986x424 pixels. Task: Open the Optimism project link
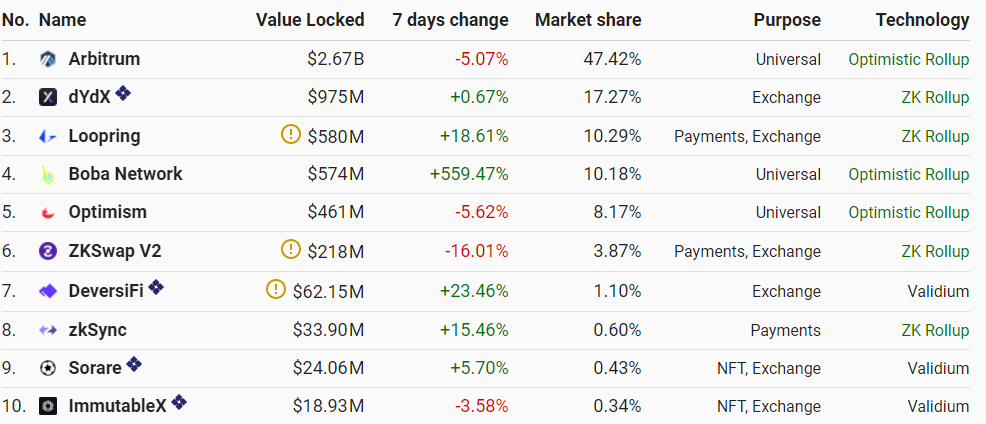[x=108, y=213]
